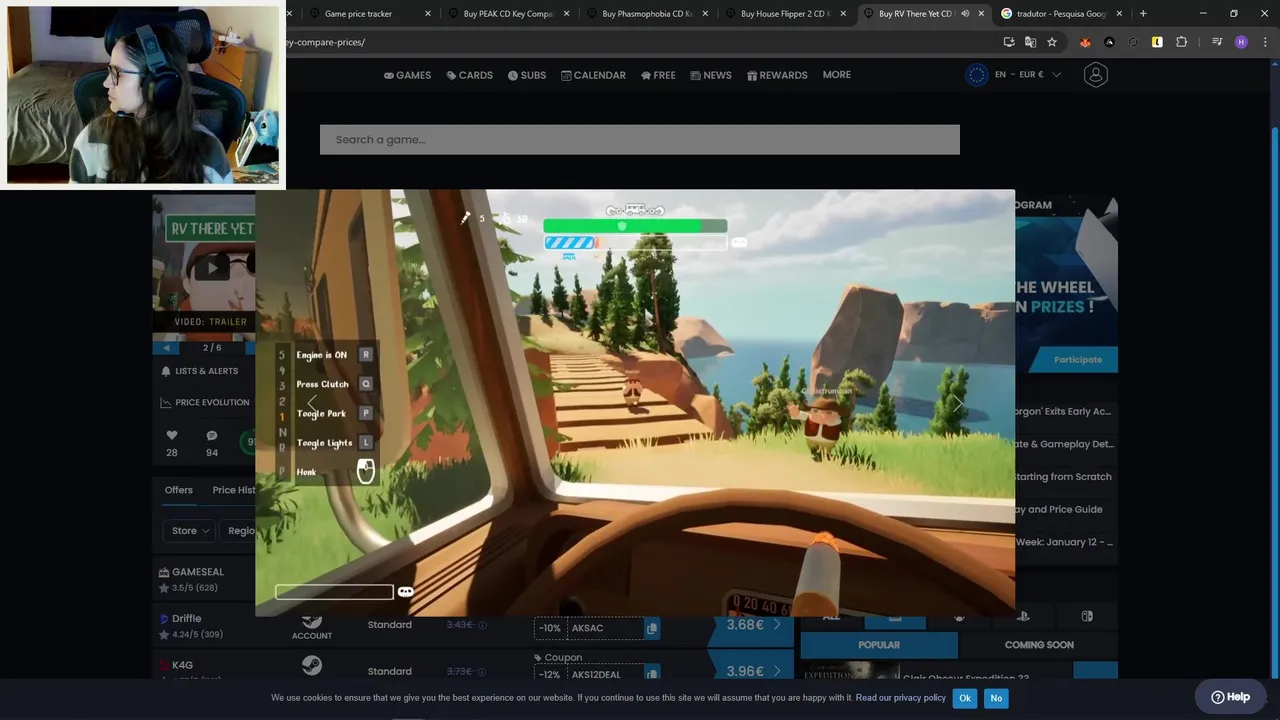Click the install app icon in address bar
This screenshot has height=720, width=1280.
(1009, 42)
